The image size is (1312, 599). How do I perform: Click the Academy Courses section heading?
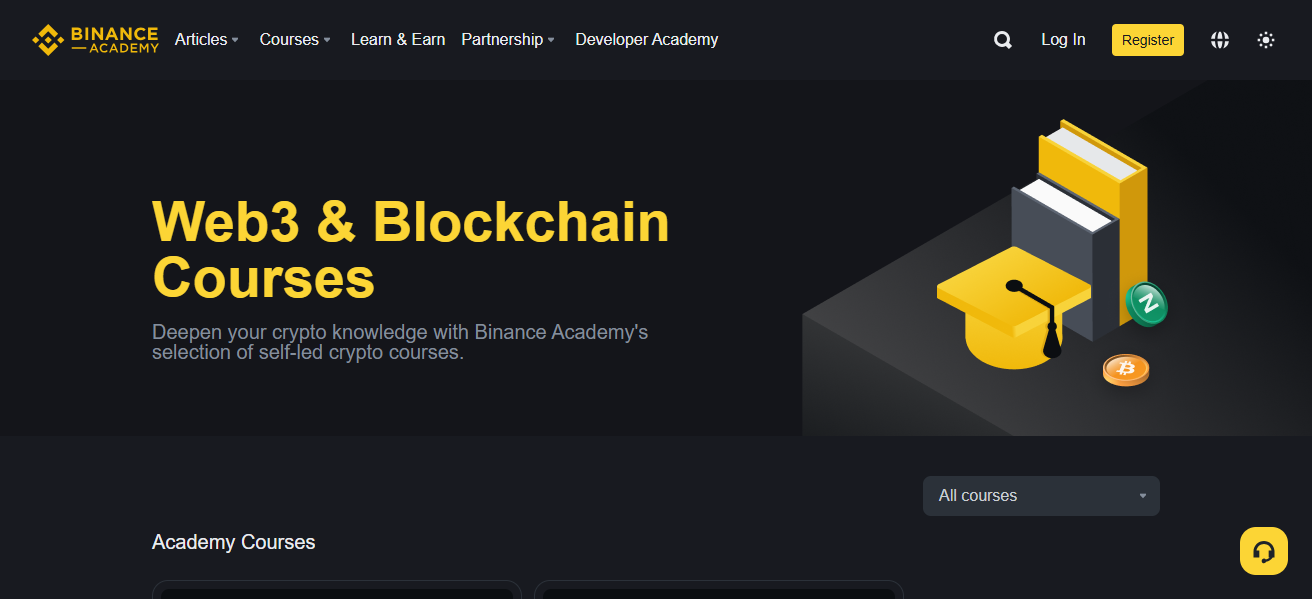(234, 542)
